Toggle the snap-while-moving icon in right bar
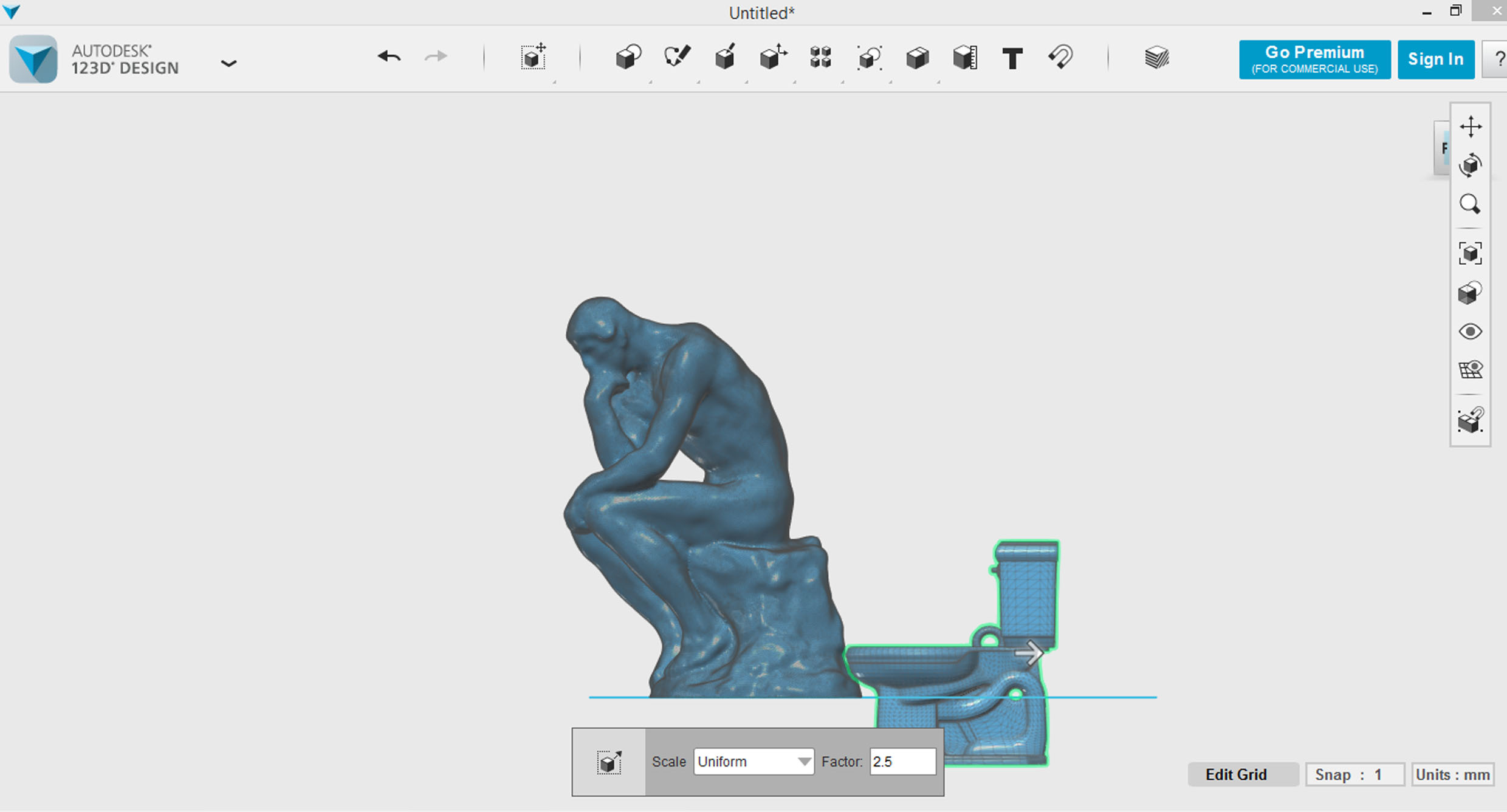This screenshot has height=812, width=1507. pyautogui.click(x=1471, y=420)
